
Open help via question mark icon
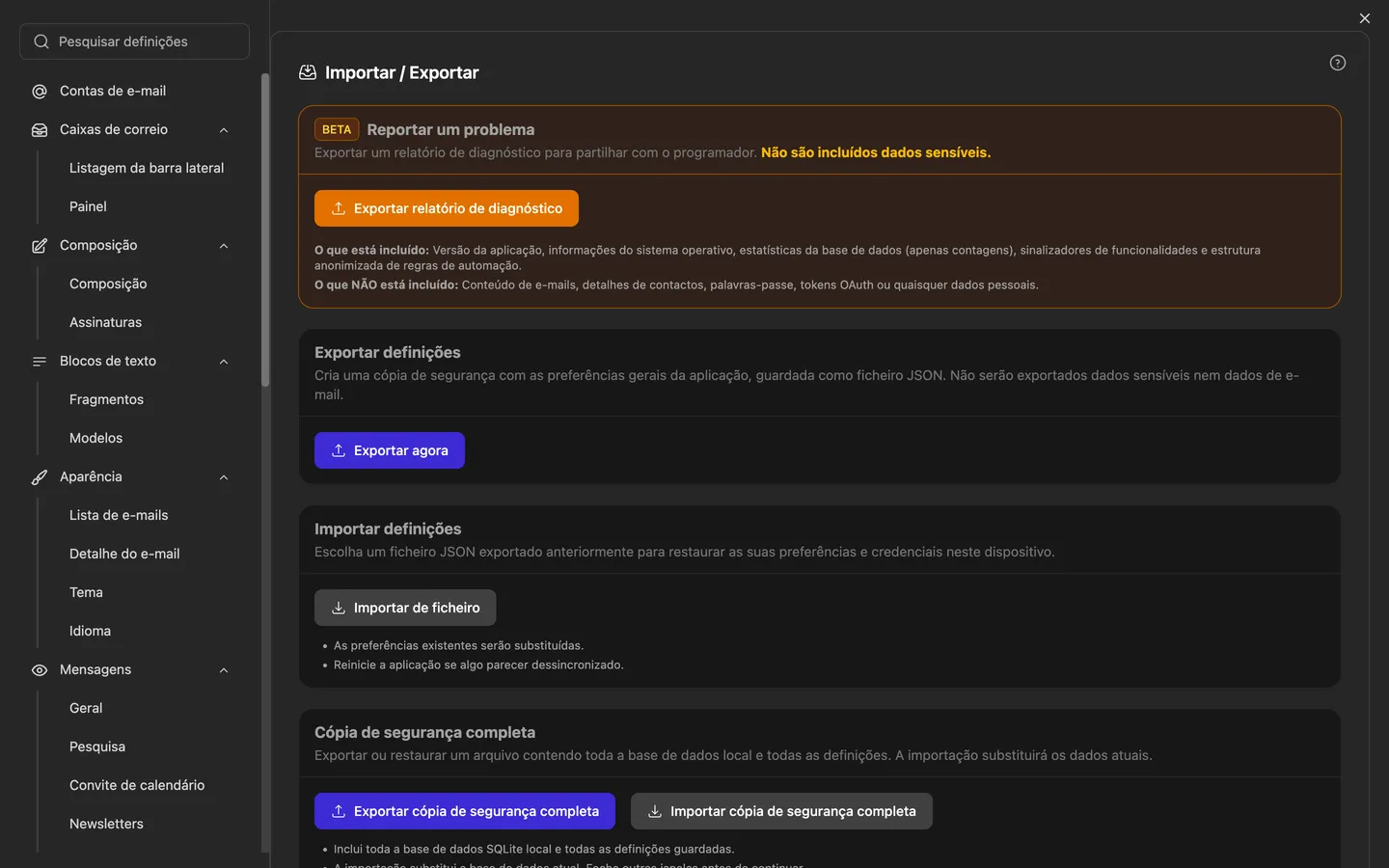click(x=1338, y=63)
